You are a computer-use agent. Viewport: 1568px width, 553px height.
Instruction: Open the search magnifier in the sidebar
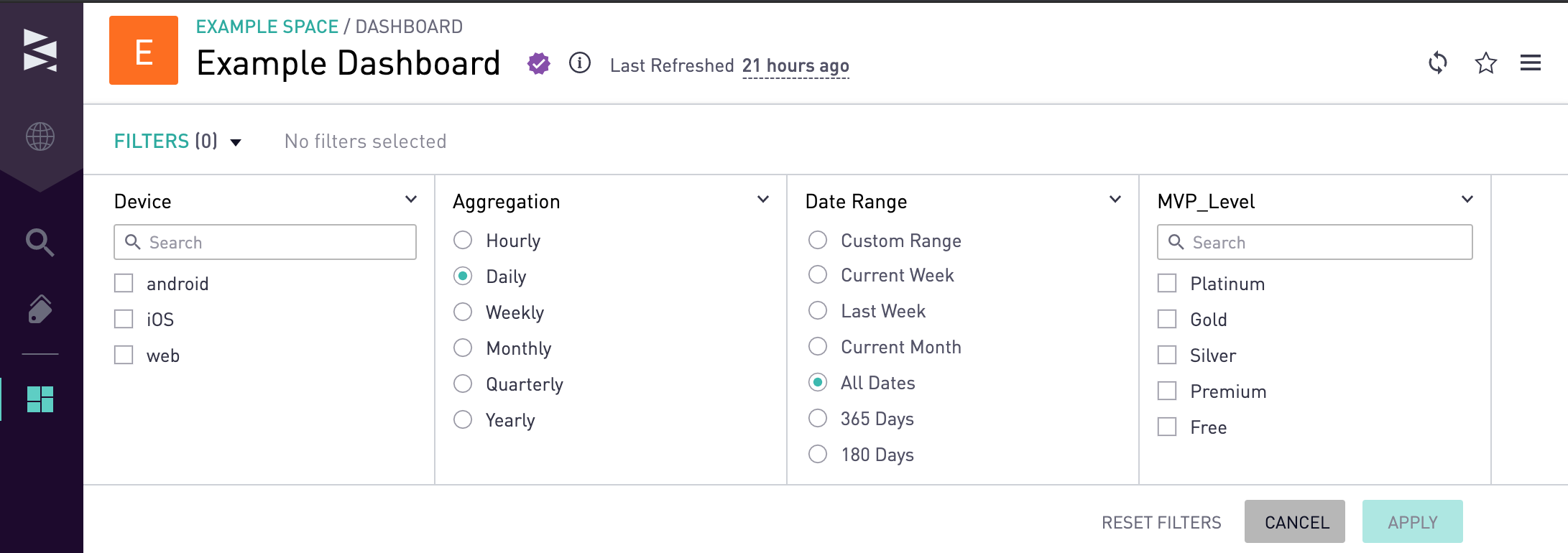pos(40,243)
